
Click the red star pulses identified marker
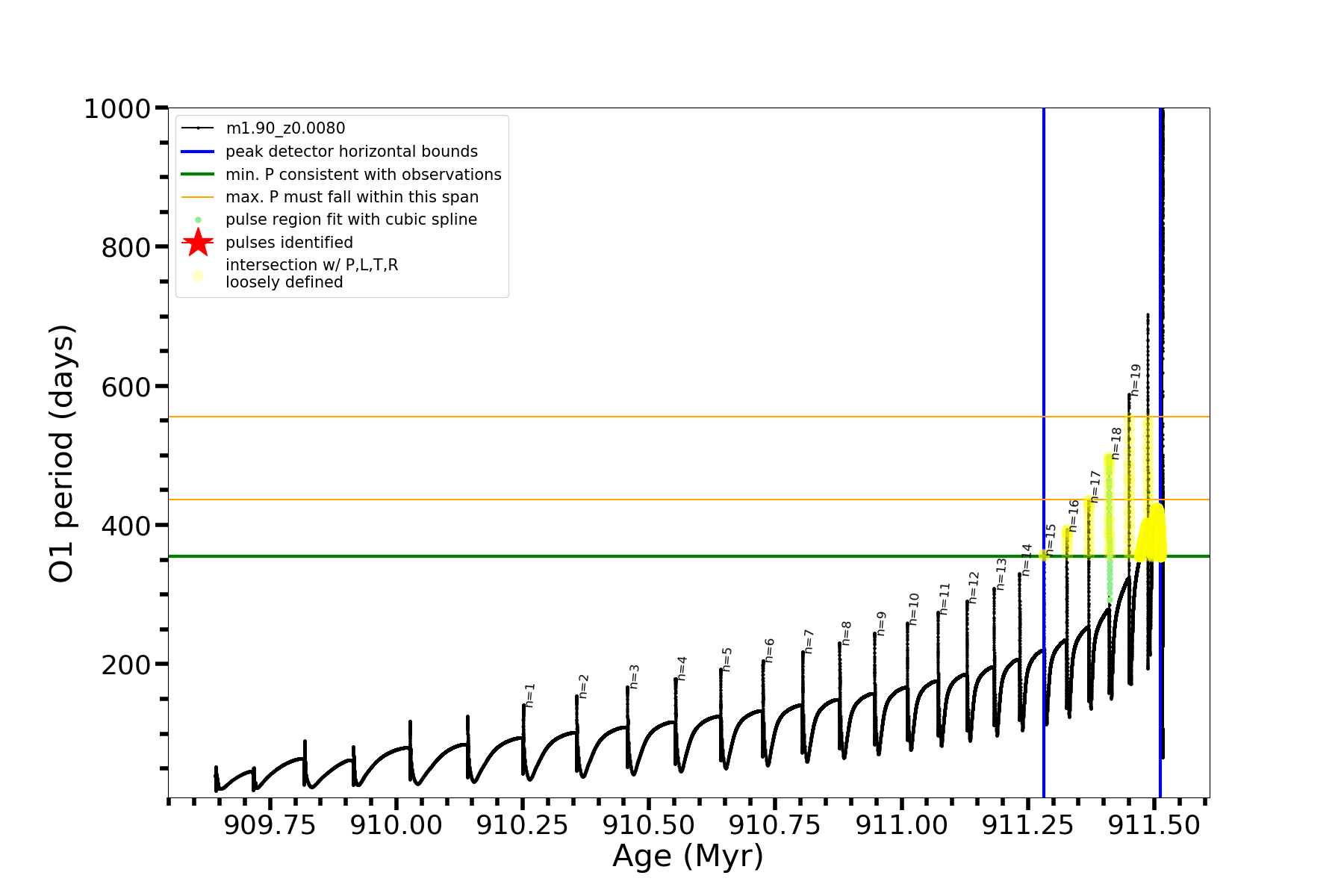pos(198,243)
